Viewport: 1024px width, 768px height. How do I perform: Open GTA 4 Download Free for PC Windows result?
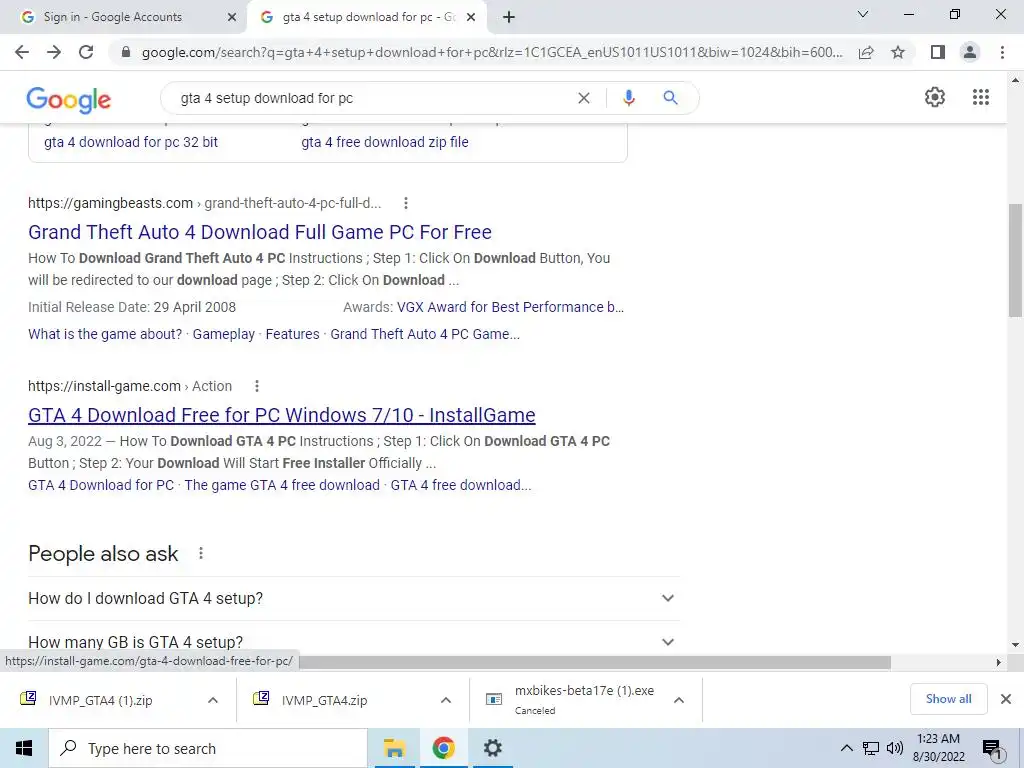[281, 415]
